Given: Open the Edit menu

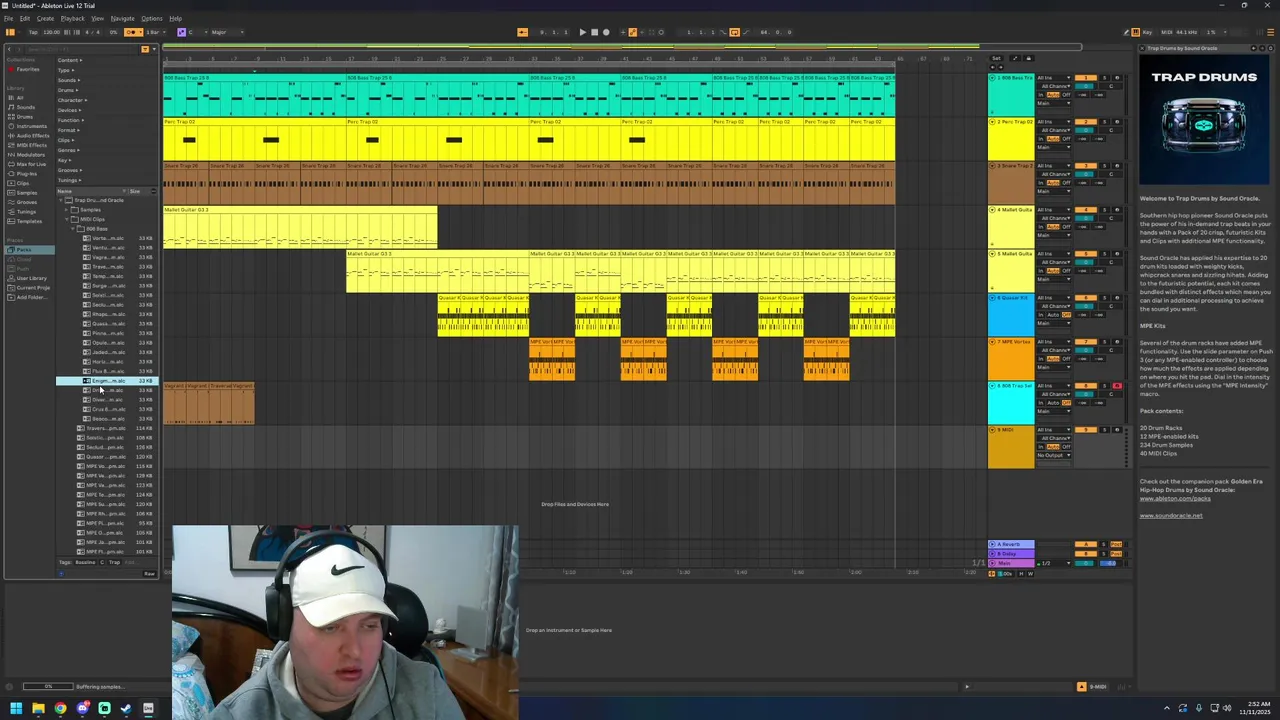Looking at the screenshot, I should pyautogui.click(x=24, y=18).
